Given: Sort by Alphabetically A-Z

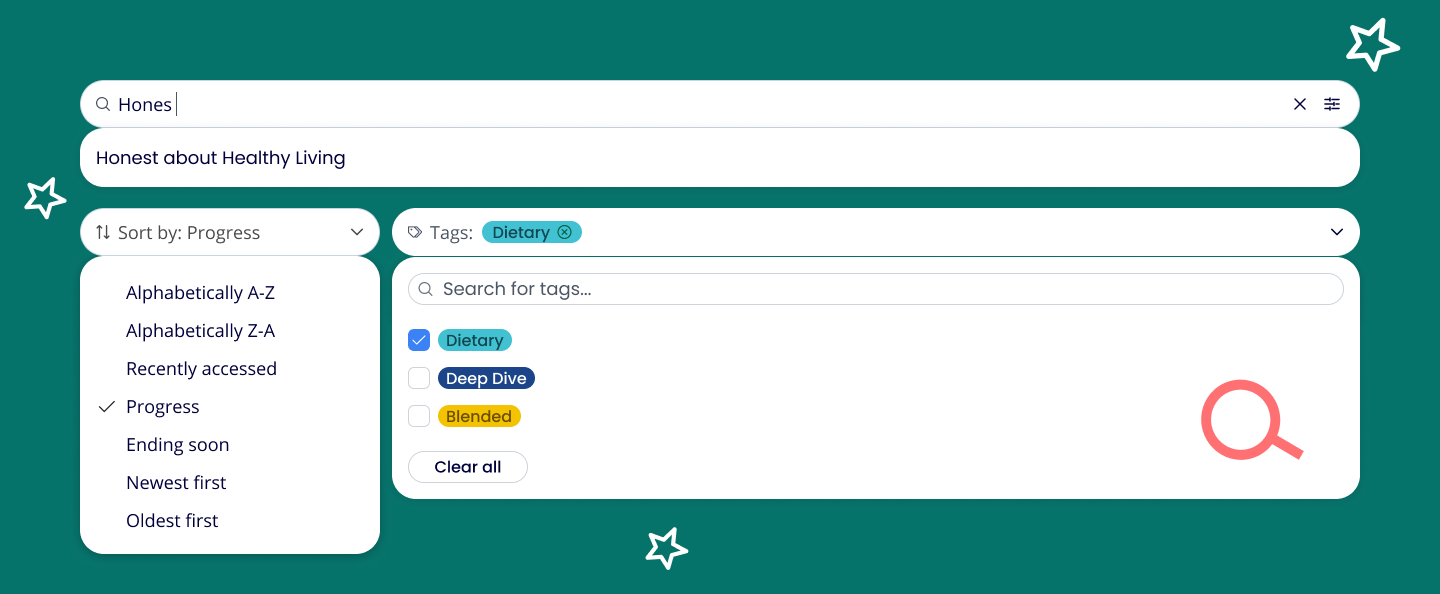Looking at the screenshot, I should tap(200, 293).
